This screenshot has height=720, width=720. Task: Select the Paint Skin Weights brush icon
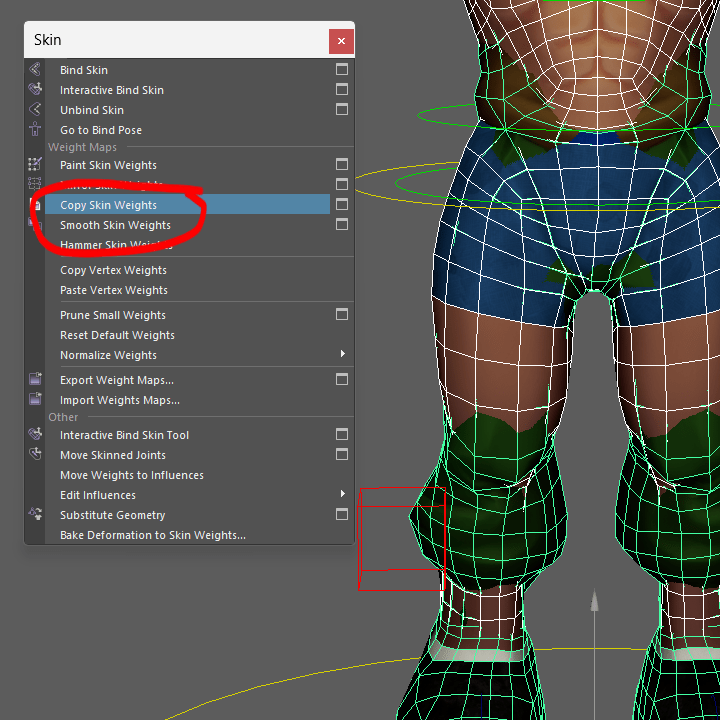point(35,165)
